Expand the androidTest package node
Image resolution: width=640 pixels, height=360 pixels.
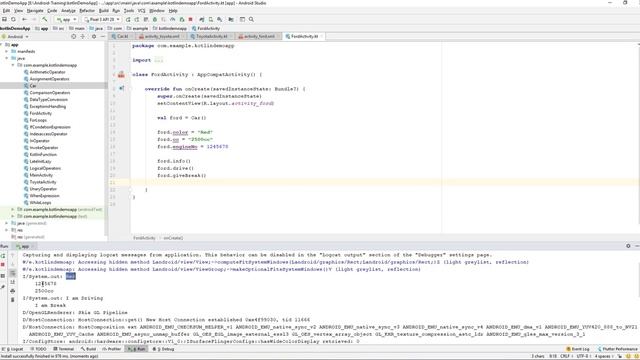(x=13, y=209)
